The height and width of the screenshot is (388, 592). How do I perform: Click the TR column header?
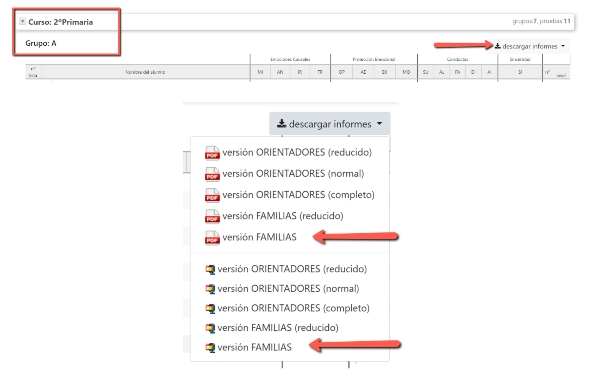tap(320, 72)
